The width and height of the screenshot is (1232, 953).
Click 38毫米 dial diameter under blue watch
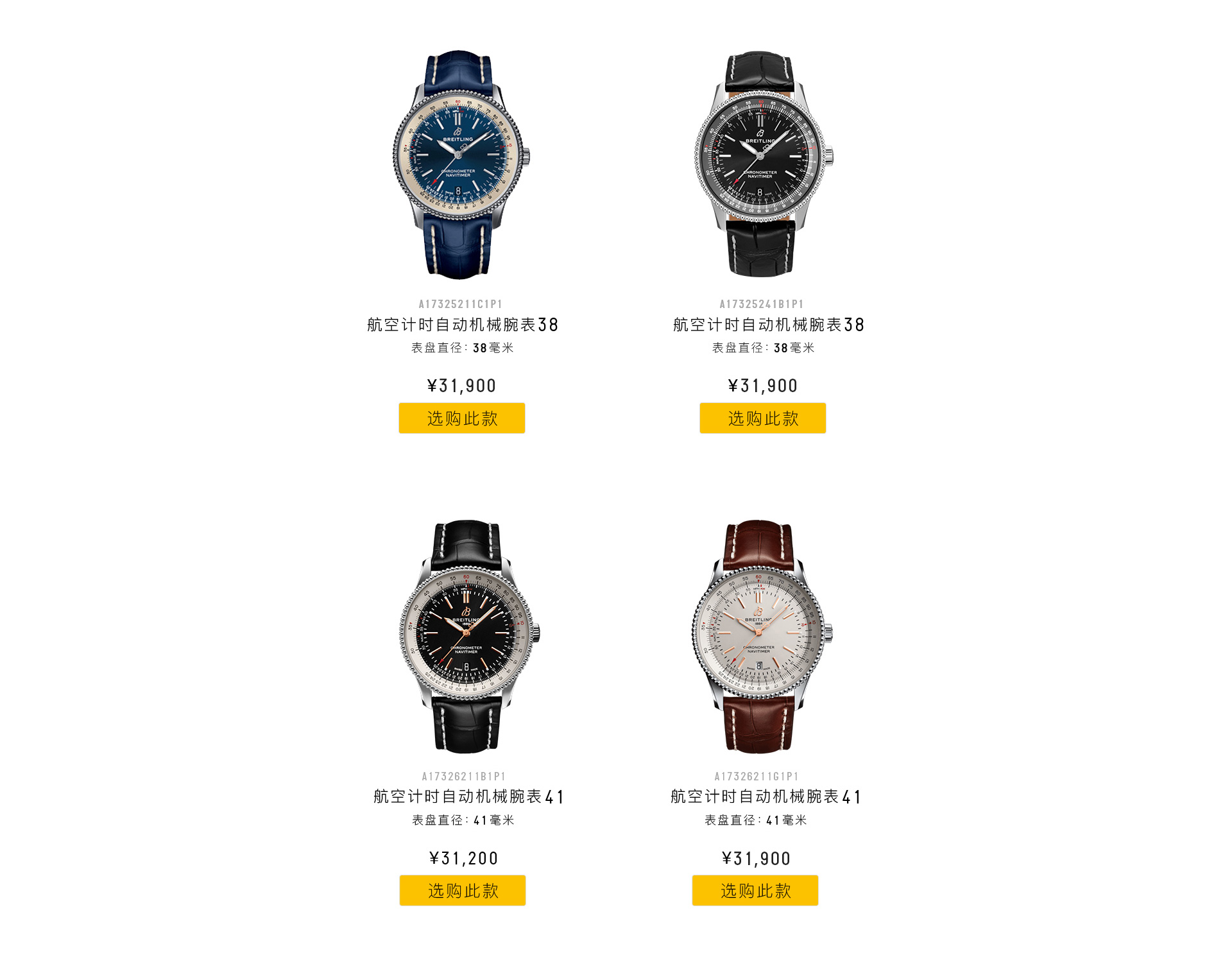point(493,348)
